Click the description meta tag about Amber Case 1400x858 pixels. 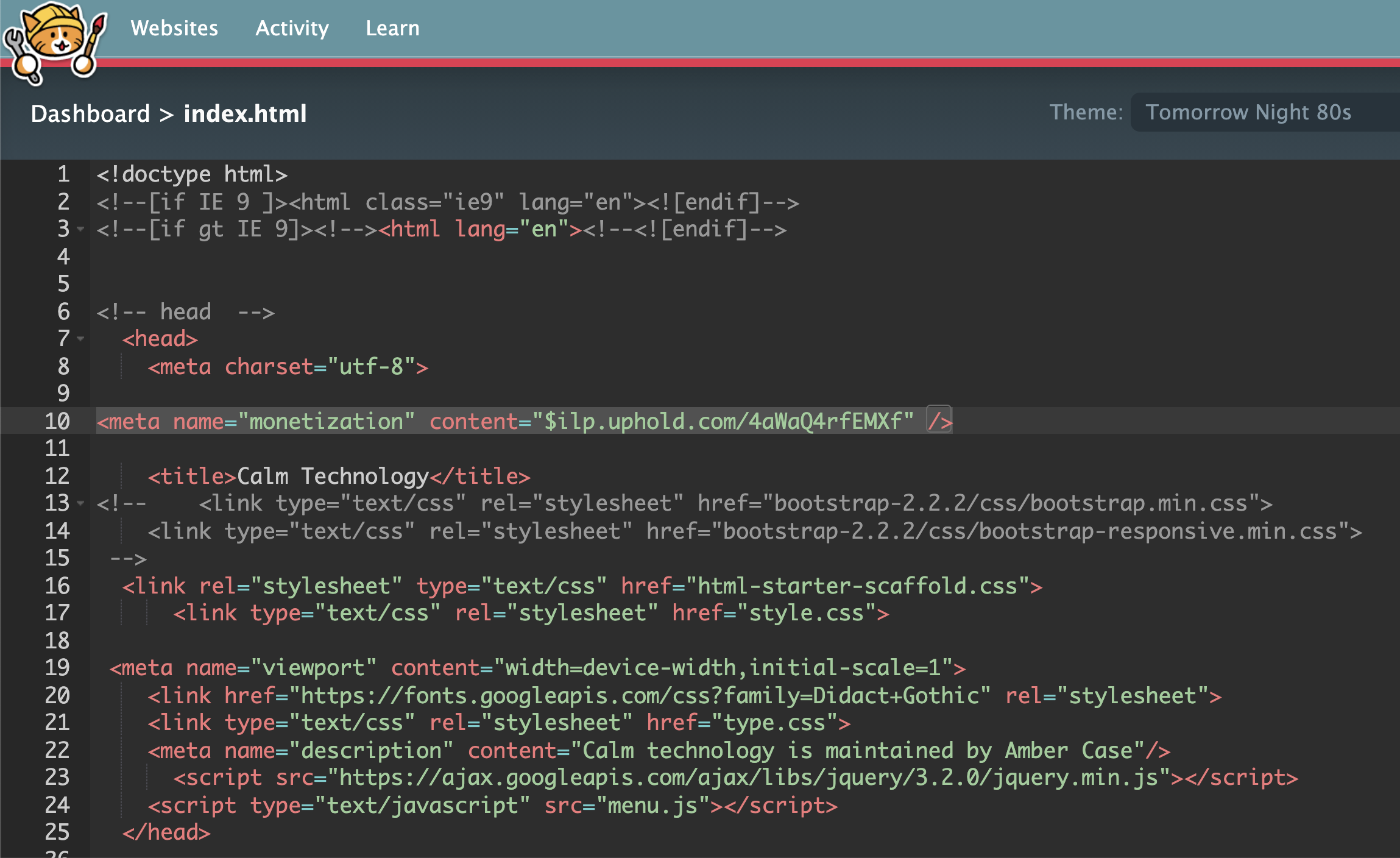tap(659, 750)
